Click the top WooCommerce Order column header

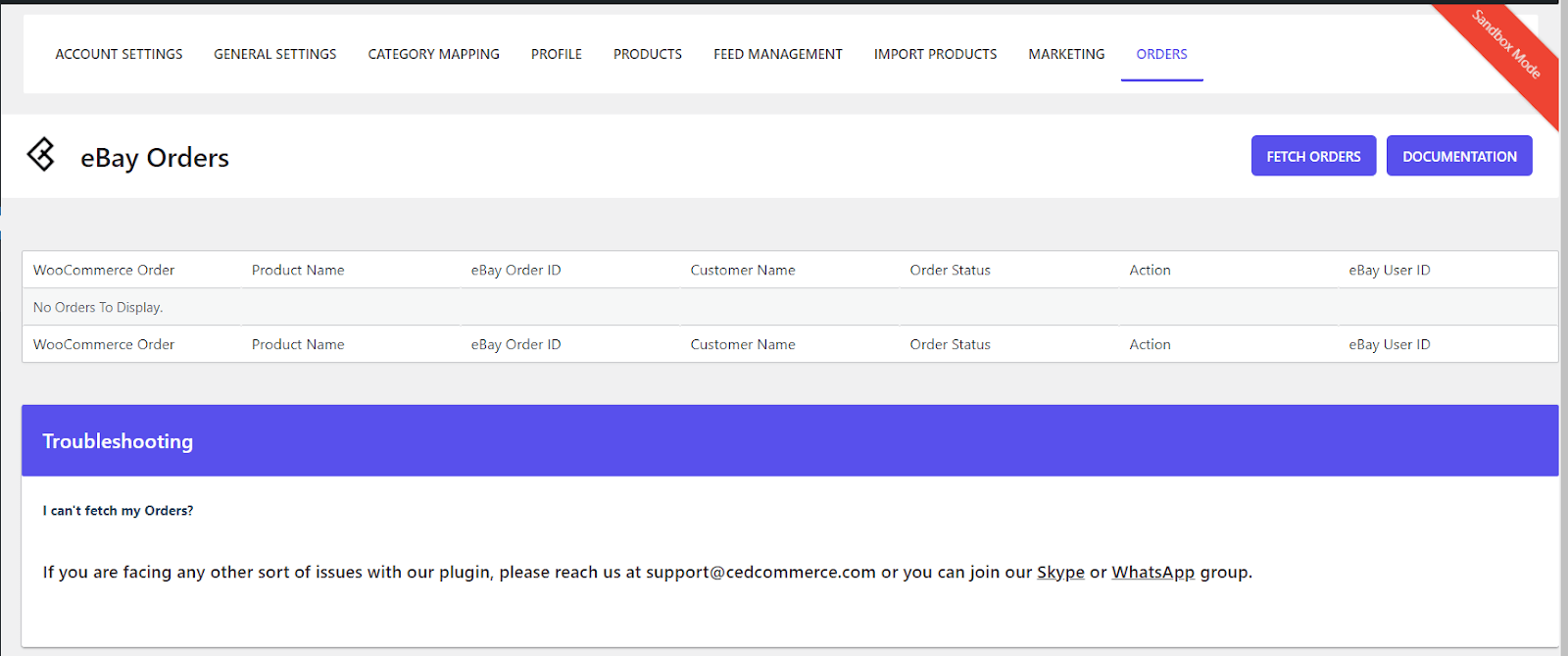pyautogui.click(x=104, y=271)
